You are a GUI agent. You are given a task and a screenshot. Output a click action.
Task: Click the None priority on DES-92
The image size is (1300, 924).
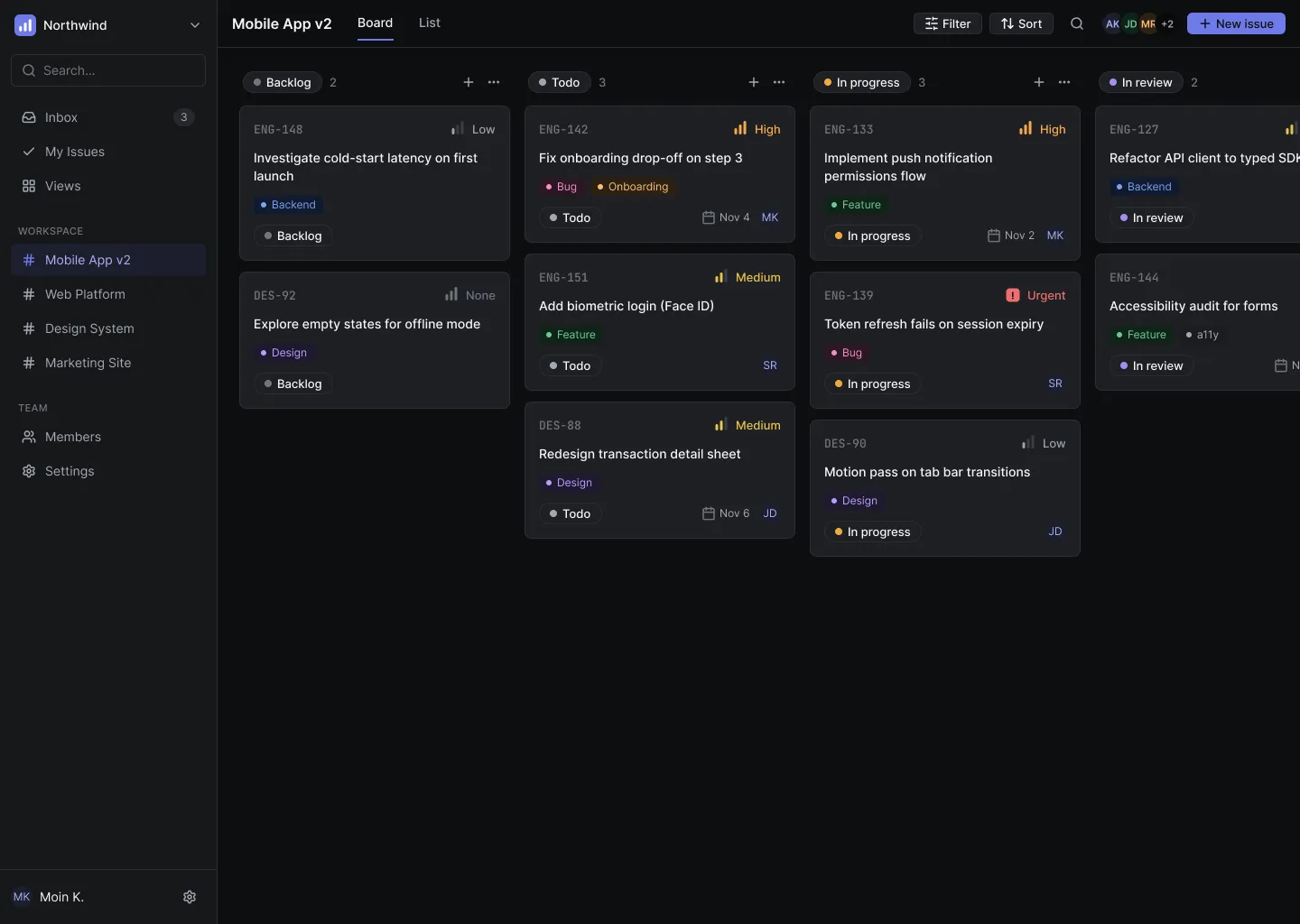coord(470,295)
